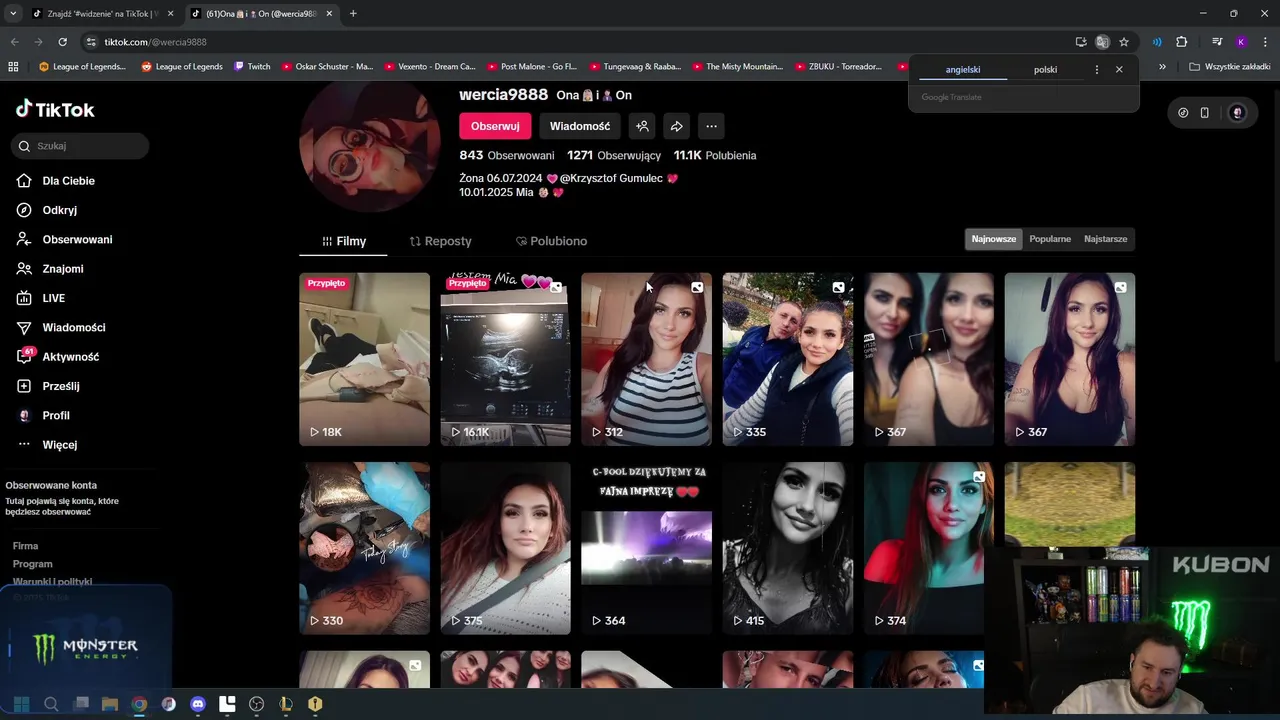The width and height of the screenshot is (1280, 720).
Task: Switch to Filmy tab
Action: (x=344, y=241)
